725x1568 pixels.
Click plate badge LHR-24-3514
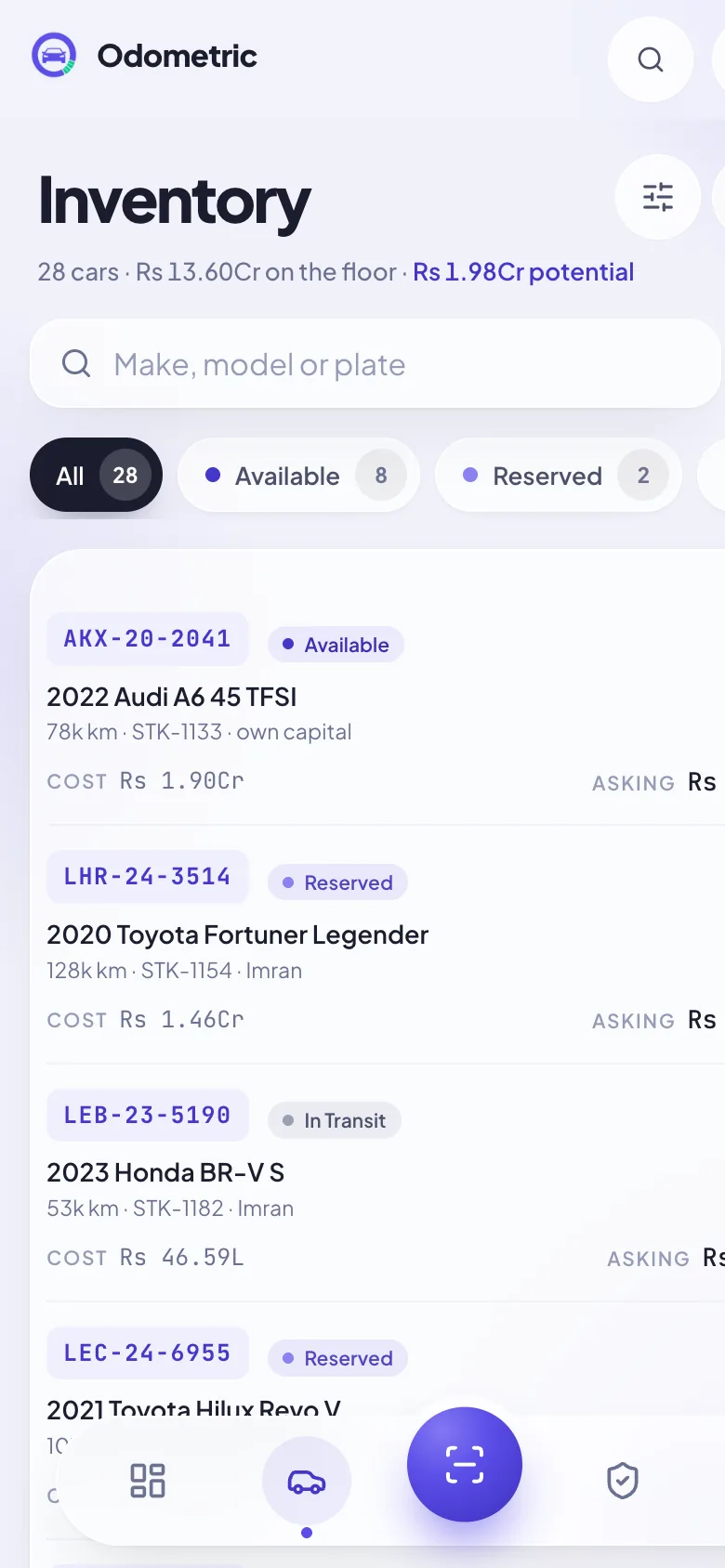tap(148, 876)
